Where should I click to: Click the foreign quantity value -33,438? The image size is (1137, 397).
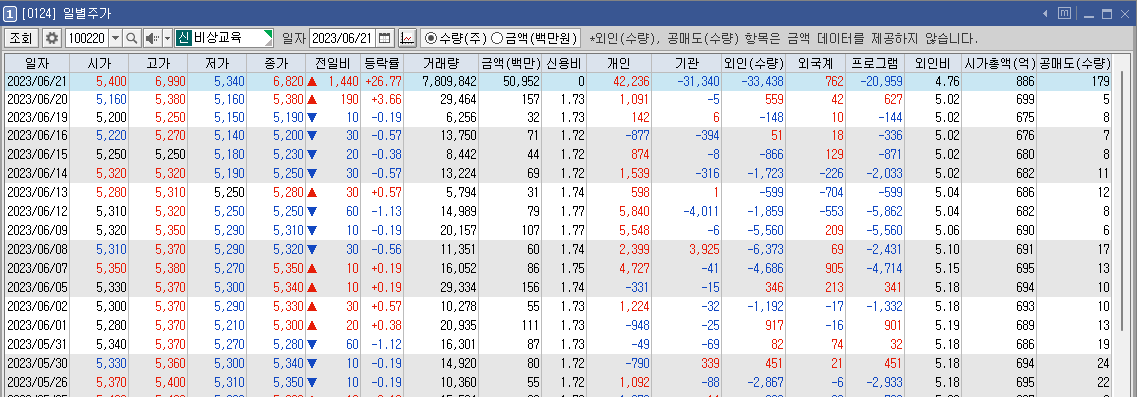coord(762,81)
